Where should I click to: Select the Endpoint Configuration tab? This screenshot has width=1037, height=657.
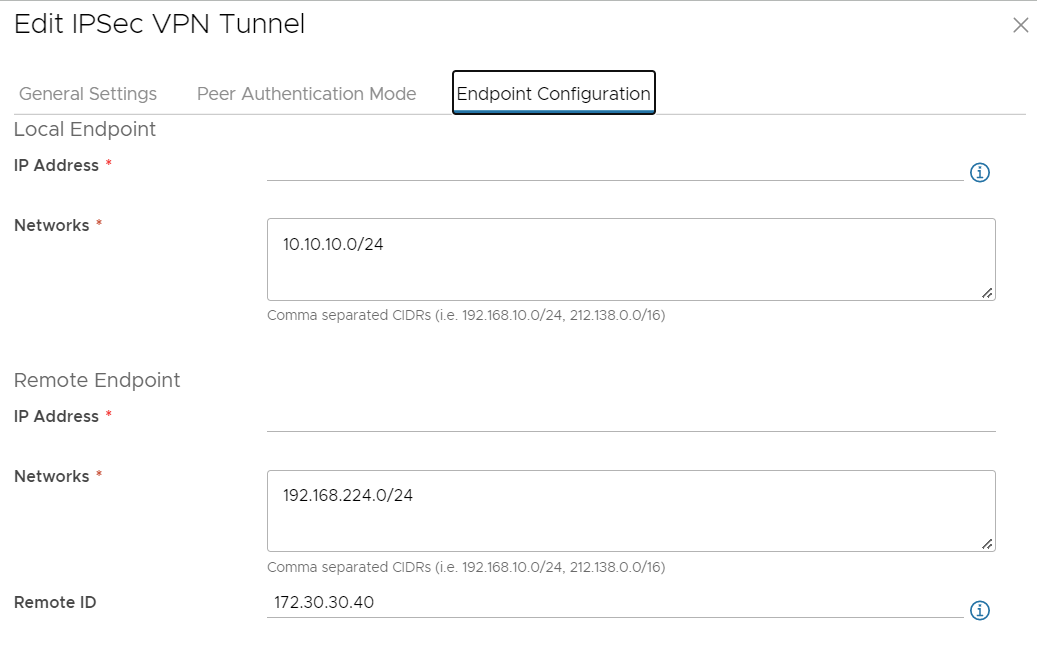coord(553,94)
